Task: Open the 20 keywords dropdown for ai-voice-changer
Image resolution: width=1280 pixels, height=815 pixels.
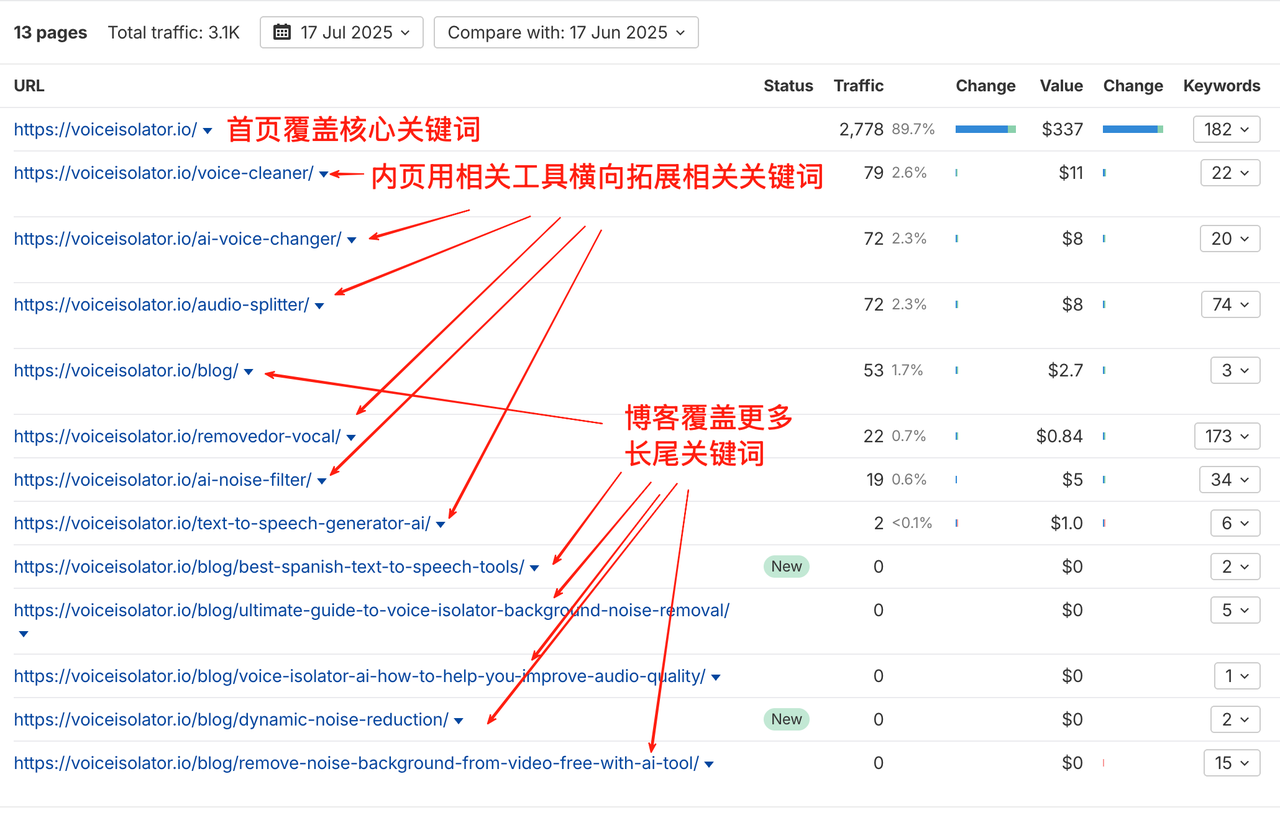Action: (1231, 239)
